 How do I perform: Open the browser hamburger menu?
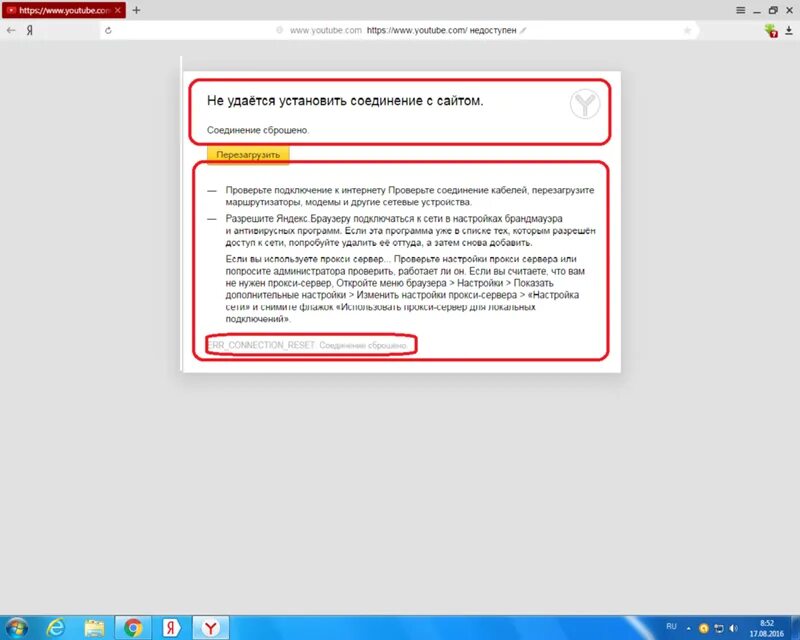click(740, 10)
